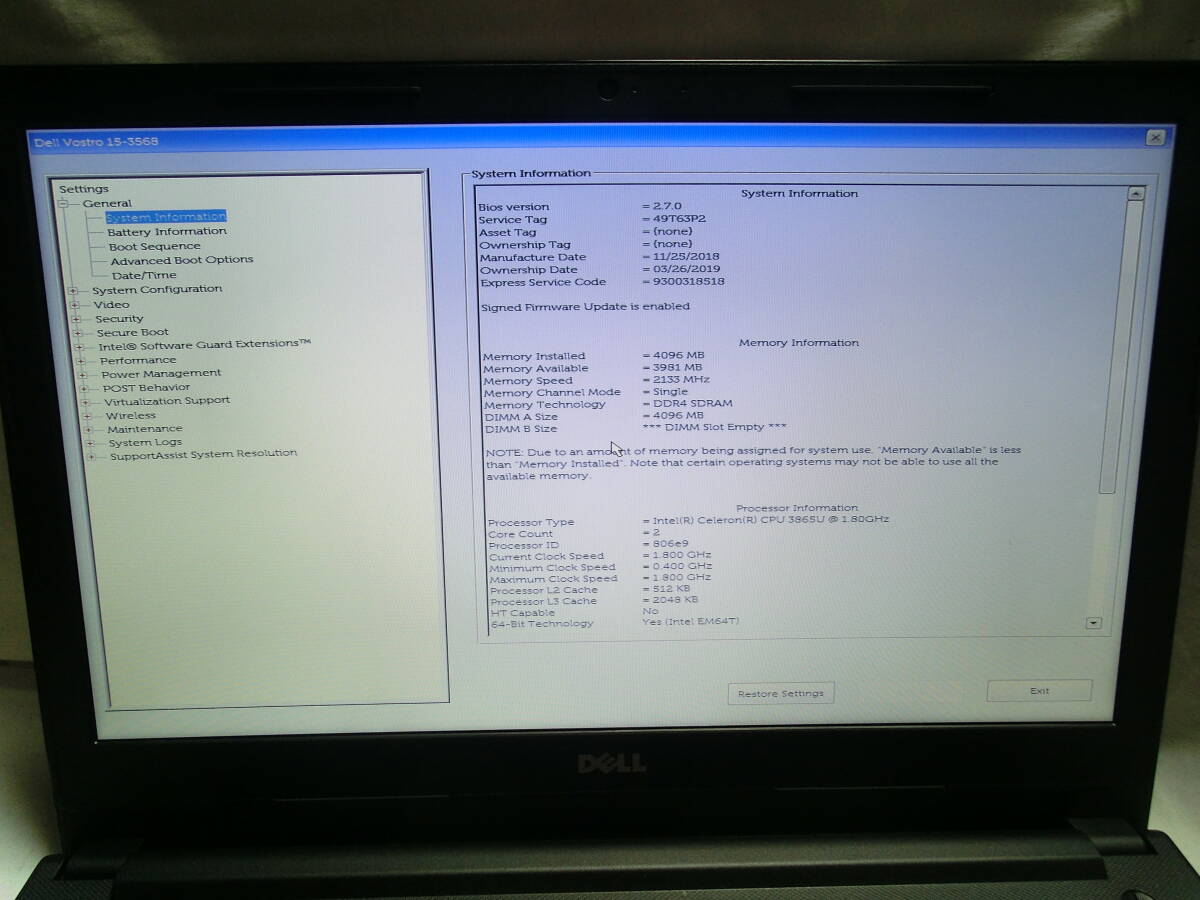Select Wireless tree item
1200x900 pixels.
pos(131,415)
